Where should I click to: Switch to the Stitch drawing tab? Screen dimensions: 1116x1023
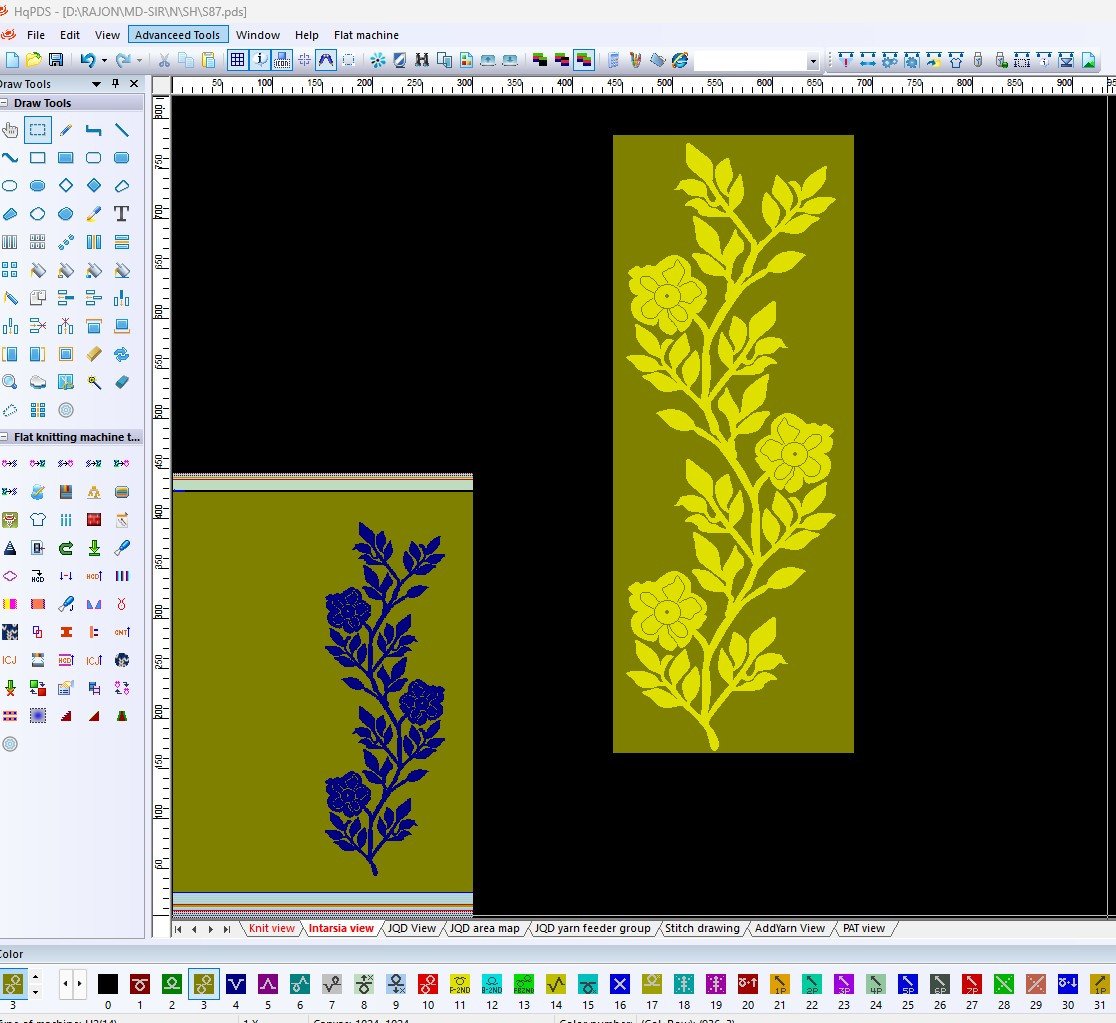pos(701,928)
